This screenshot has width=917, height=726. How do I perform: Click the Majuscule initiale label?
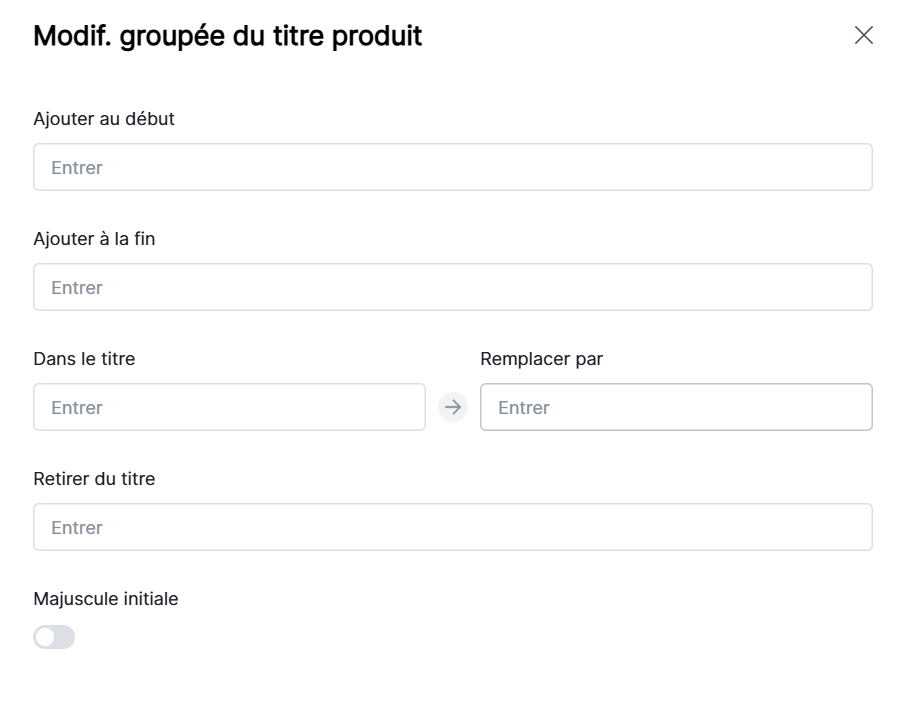[106, 599]
